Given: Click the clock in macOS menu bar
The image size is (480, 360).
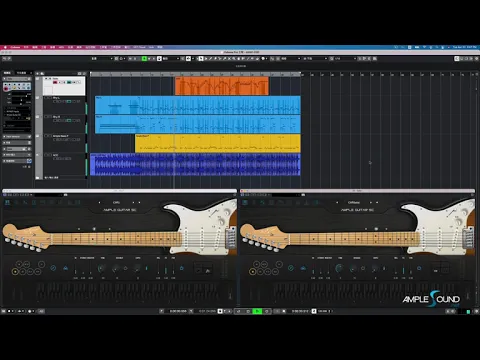Looking at the screenshot, I should (x=465, y=47).
